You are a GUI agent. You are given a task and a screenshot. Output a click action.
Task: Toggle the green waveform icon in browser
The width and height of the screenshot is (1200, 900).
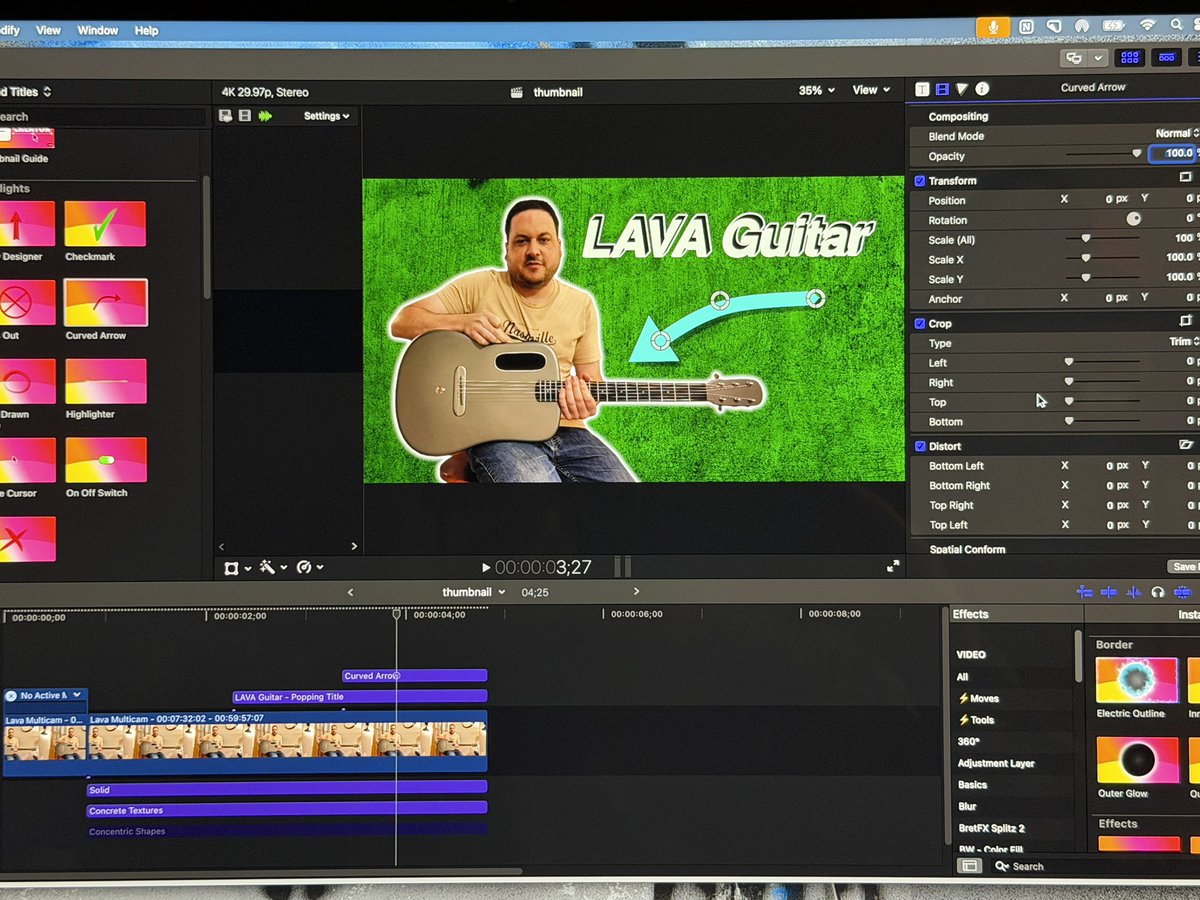[265, 116]
